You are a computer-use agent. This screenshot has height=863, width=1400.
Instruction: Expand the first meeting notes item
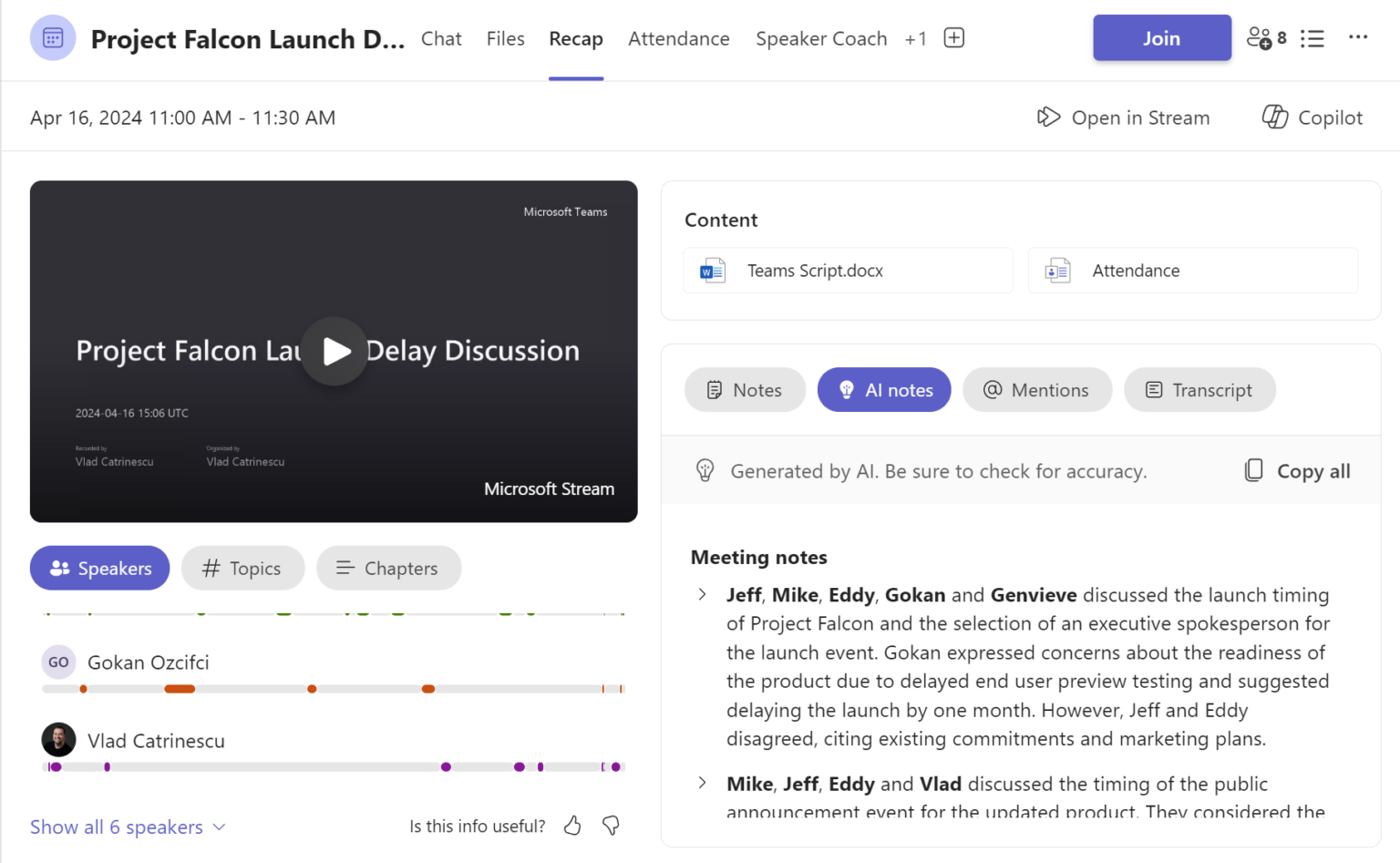click(x=702, y=594)
